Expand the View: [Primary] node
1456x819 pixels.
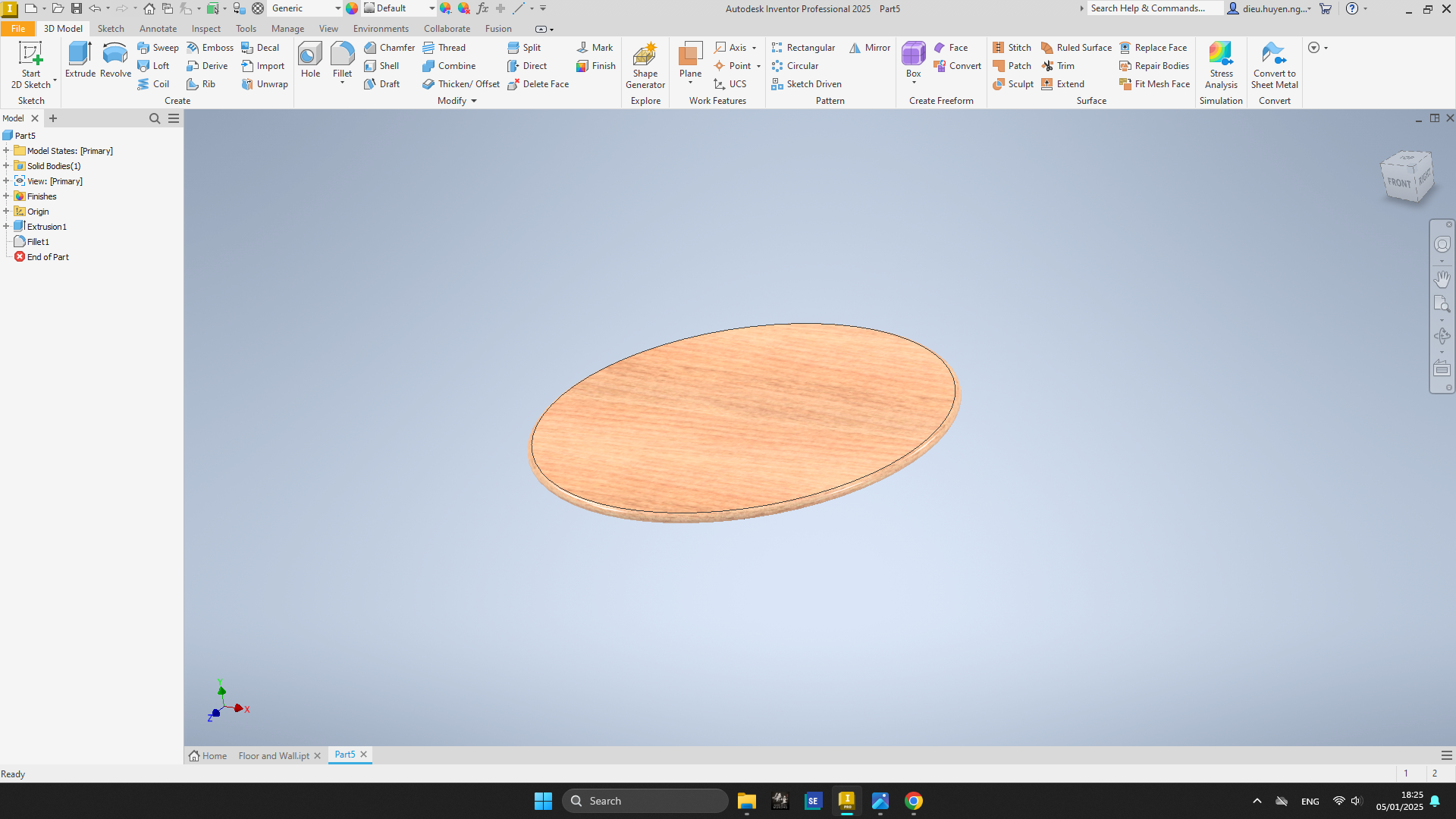6,181
